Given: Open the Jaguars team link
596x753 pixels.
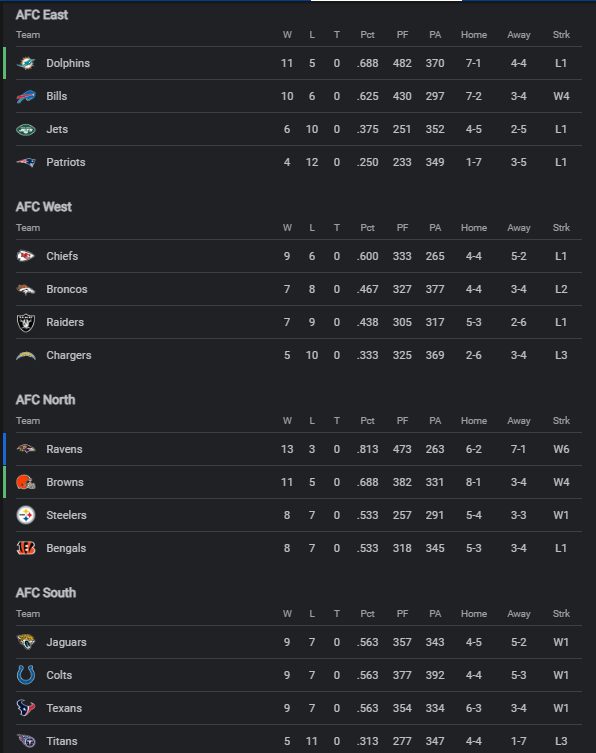Looking at the screenshot, I should click(66, 643).
